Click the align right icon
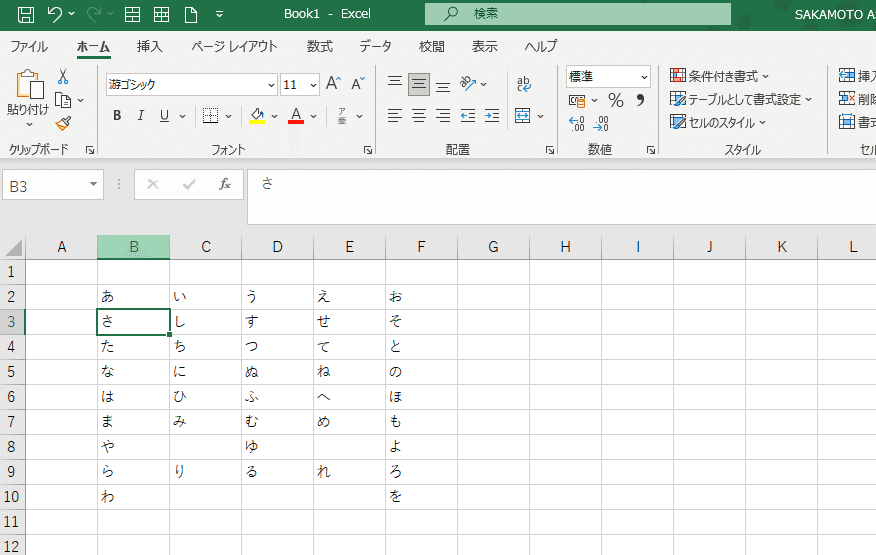The width and height of the screenshot is (876, 555). pyautogui.click(x=443, y=116)
